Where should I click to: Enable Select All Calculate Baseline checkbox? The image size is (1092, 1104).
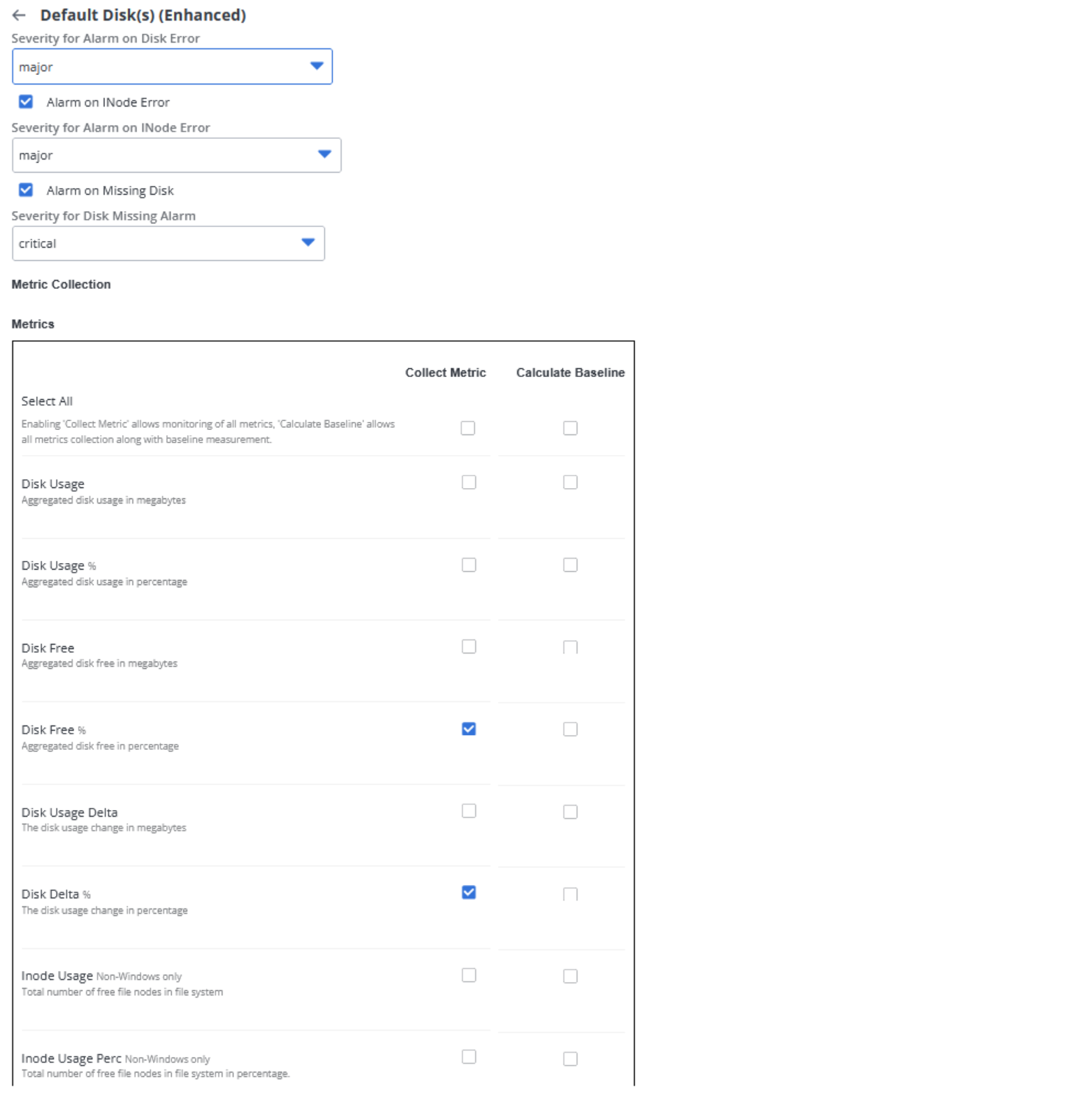pyautogui.click(x=570, y=428)
